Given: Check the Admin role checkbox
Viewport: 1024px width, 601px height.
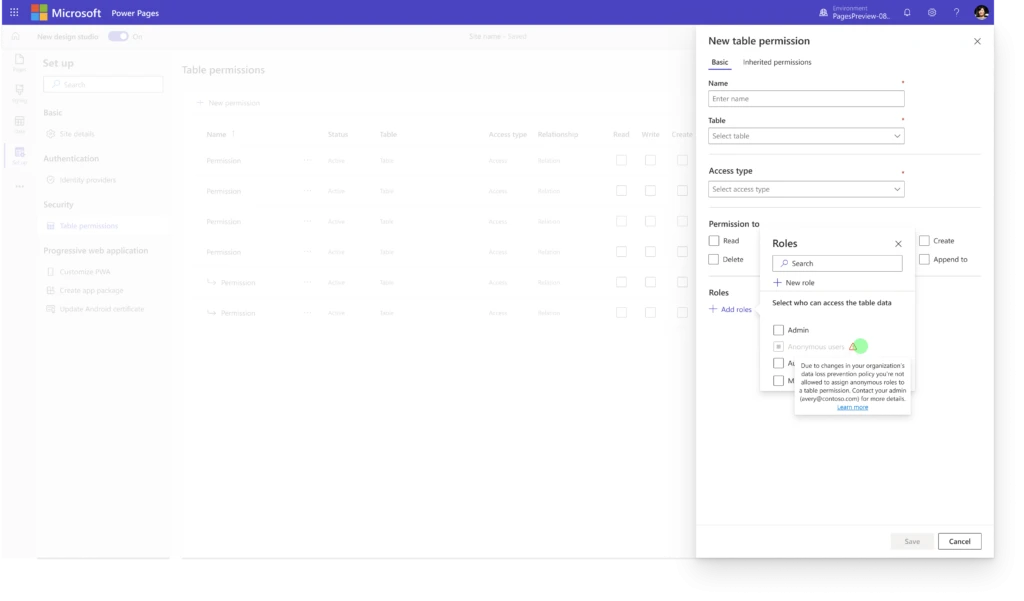Looking at the screenshot, I should [778, 330].
